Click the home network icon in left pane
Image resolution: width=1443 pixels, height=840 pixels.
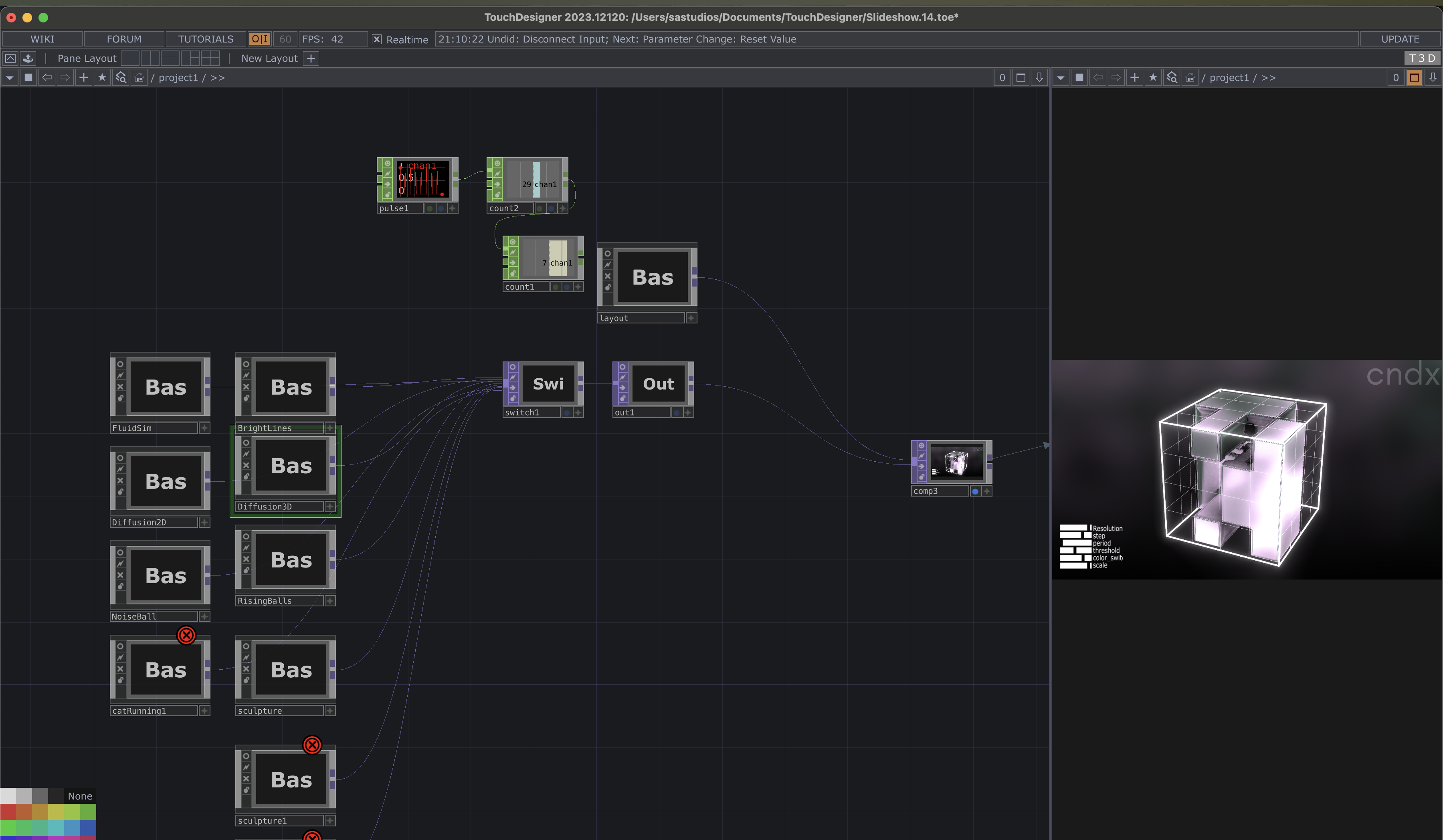pos(139,77)
